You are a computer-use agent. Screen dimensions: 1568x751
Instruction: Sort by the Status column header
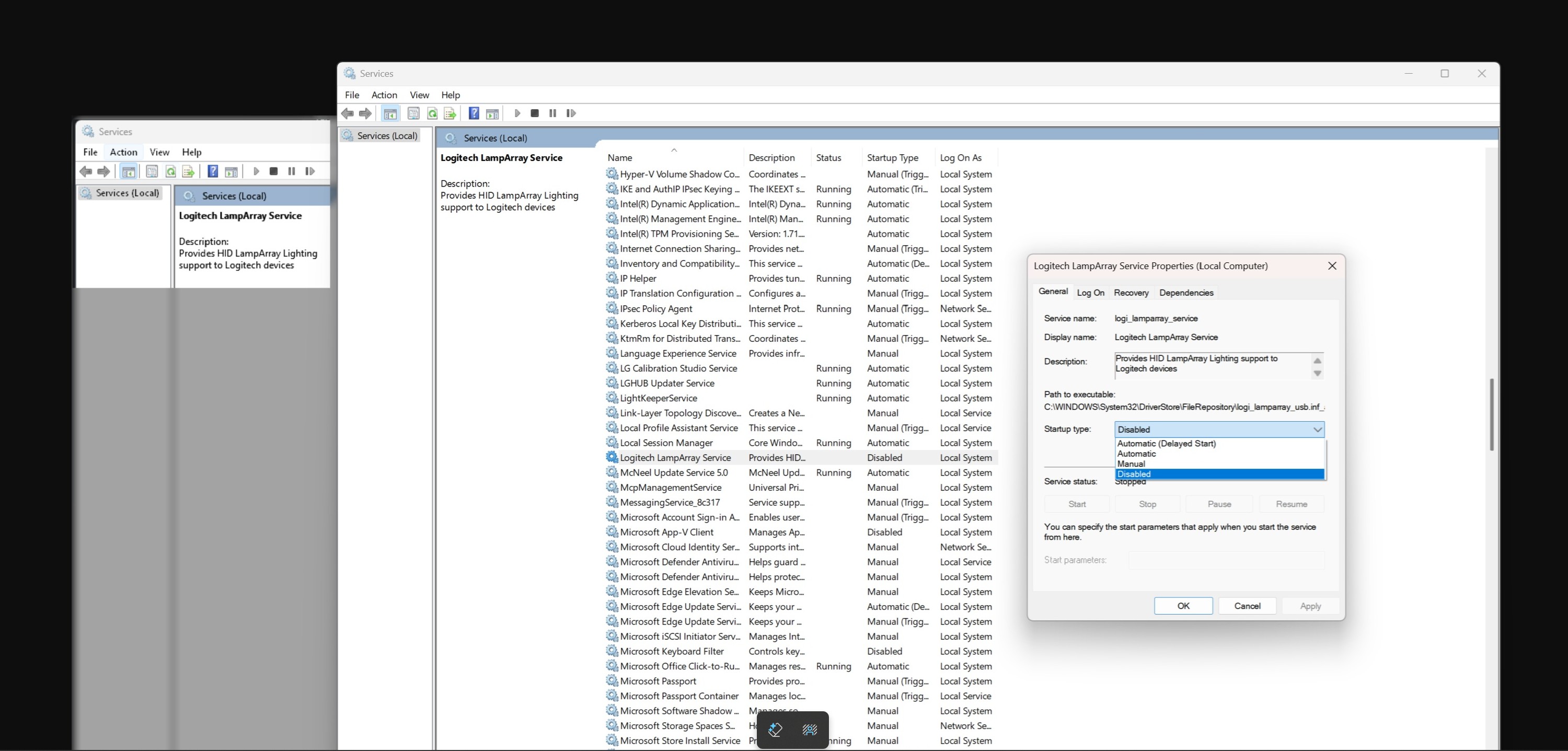pyautogui.click(x=836, y=158)
